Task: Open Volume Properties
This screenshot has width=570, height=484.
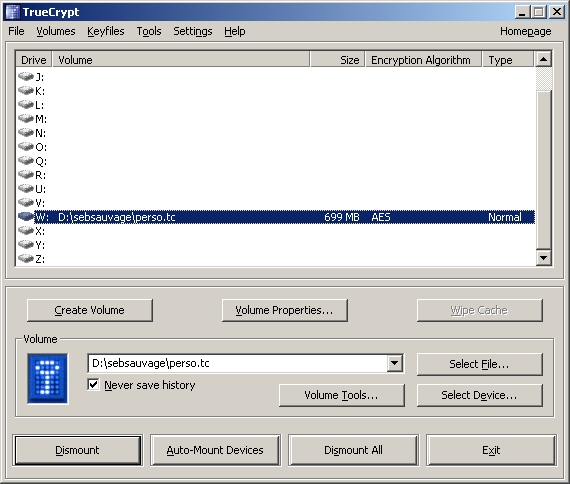Action: click(285, 310)
